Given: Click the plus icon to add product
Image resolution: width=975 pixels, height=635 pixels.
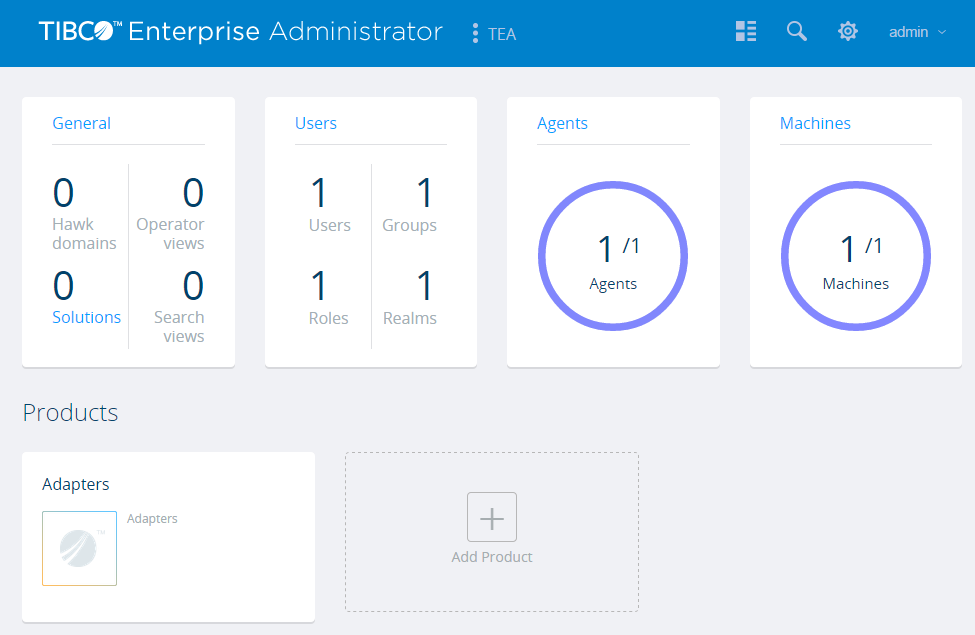Looking at the screenshot, I should point(492,517).
